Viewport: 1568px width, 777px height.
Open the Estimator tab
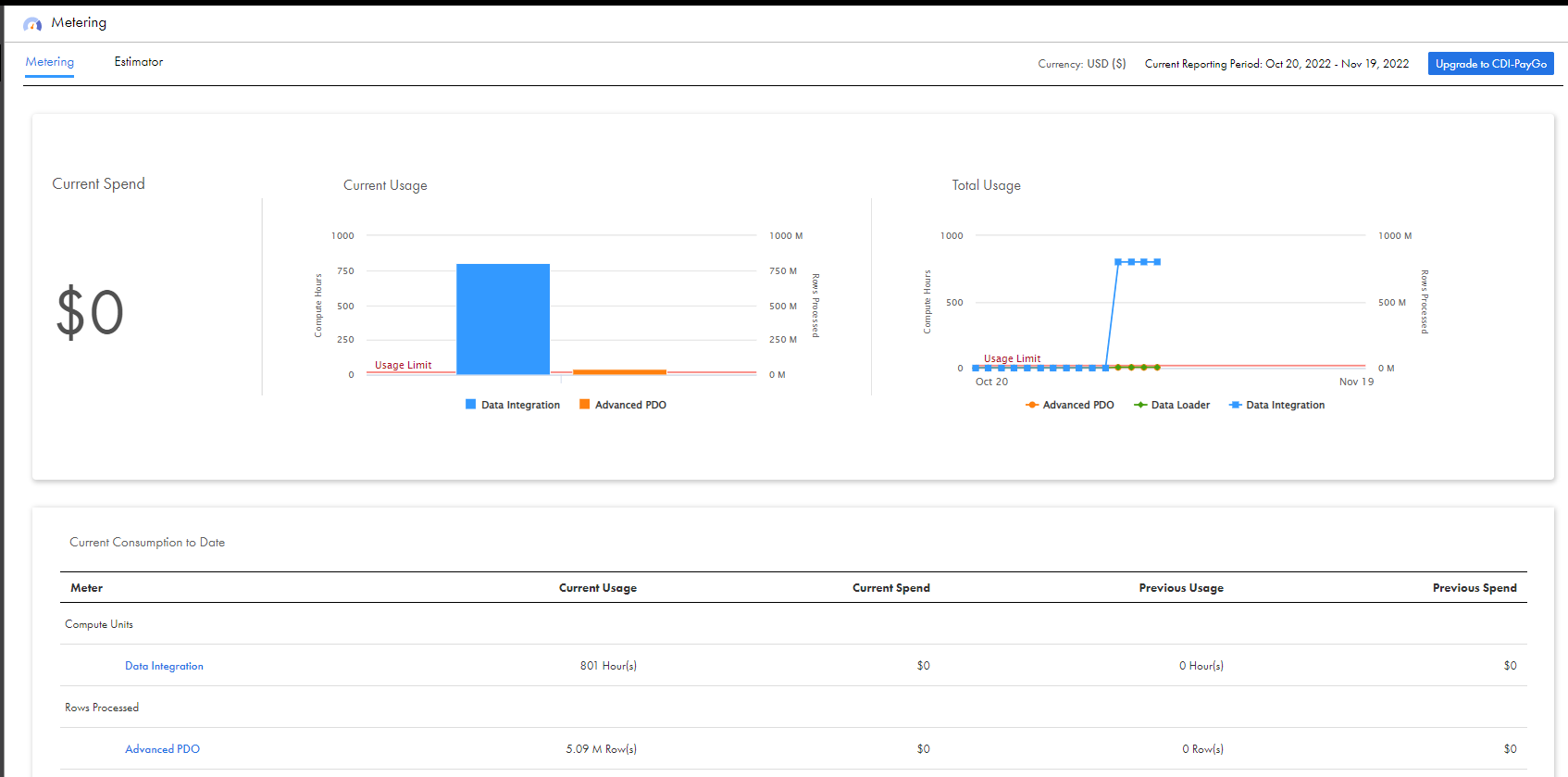coord(139,62)
